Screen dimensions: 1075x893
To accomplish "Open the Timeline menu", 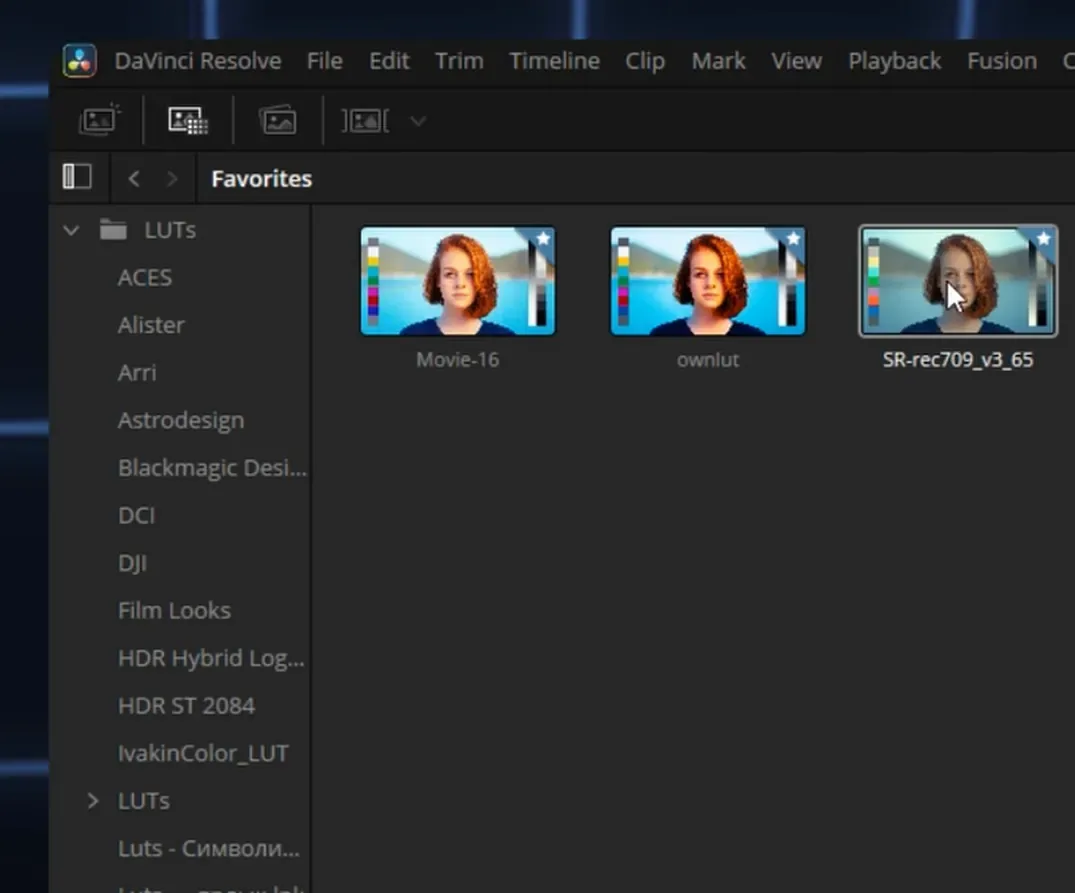I will (555, 61).
